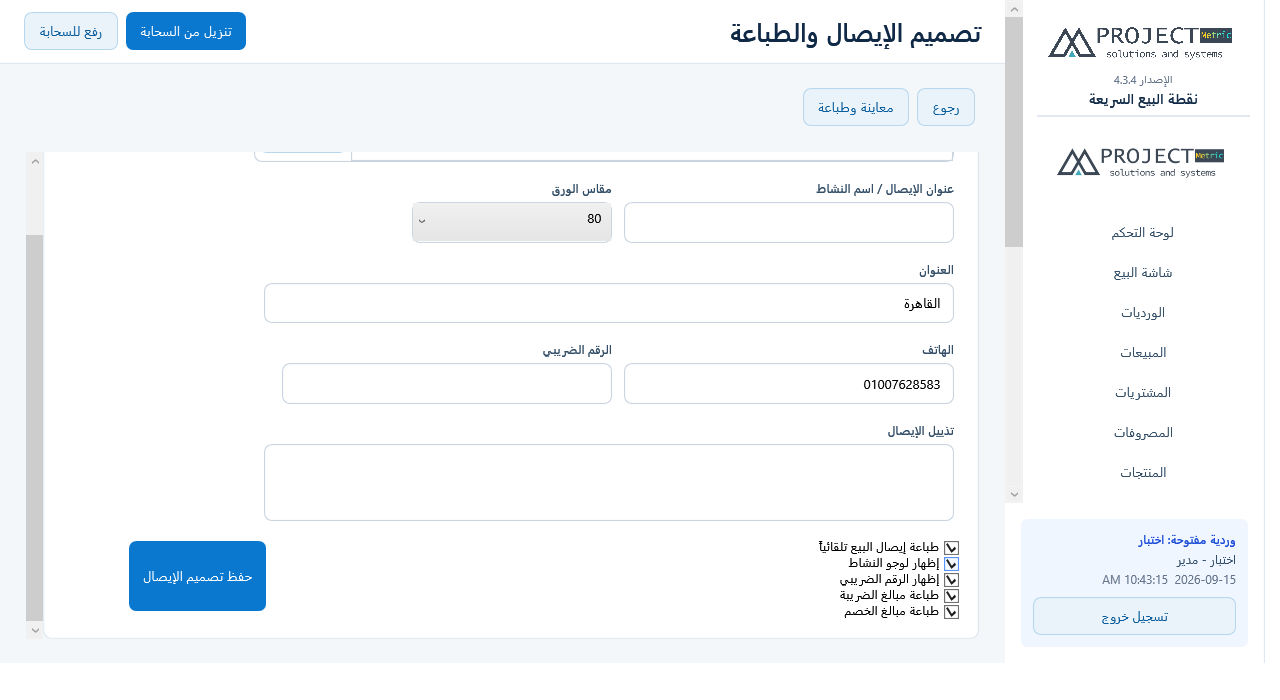The width and height of the screenshot is (1280, 700).
Task: Click the تصميم الإيصال والطباعة page heading
Action: (x=855, y=33)
